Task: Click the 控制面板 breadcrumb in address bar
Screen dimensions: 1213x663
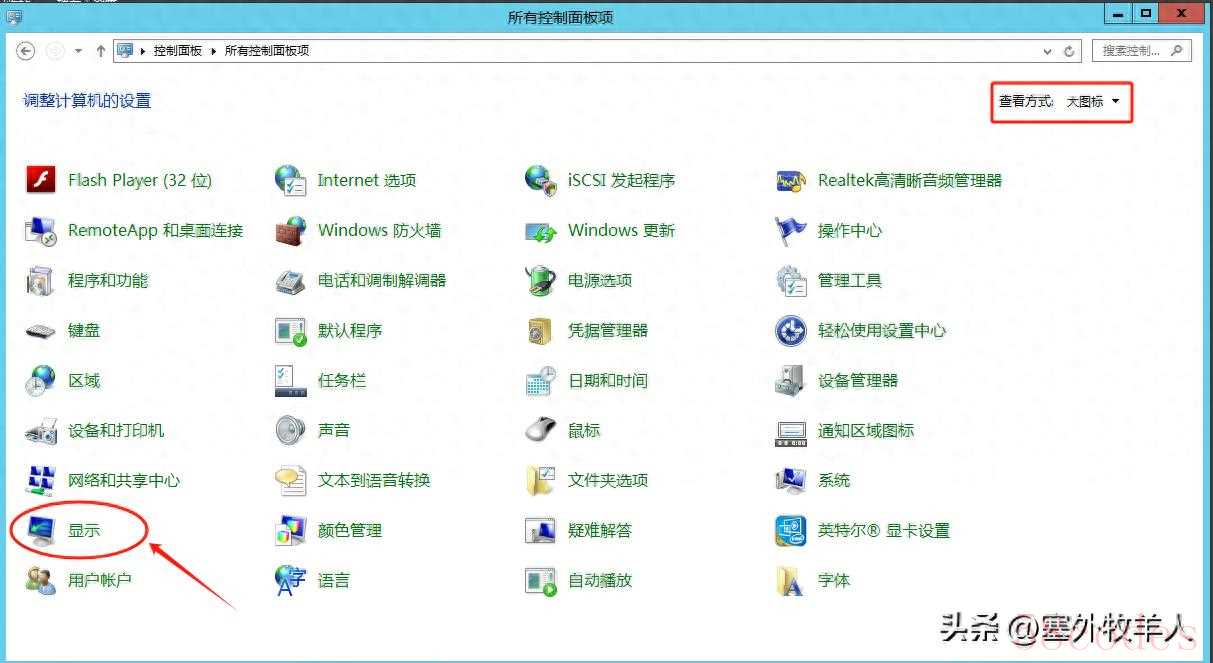Action: tap(177, 51)
